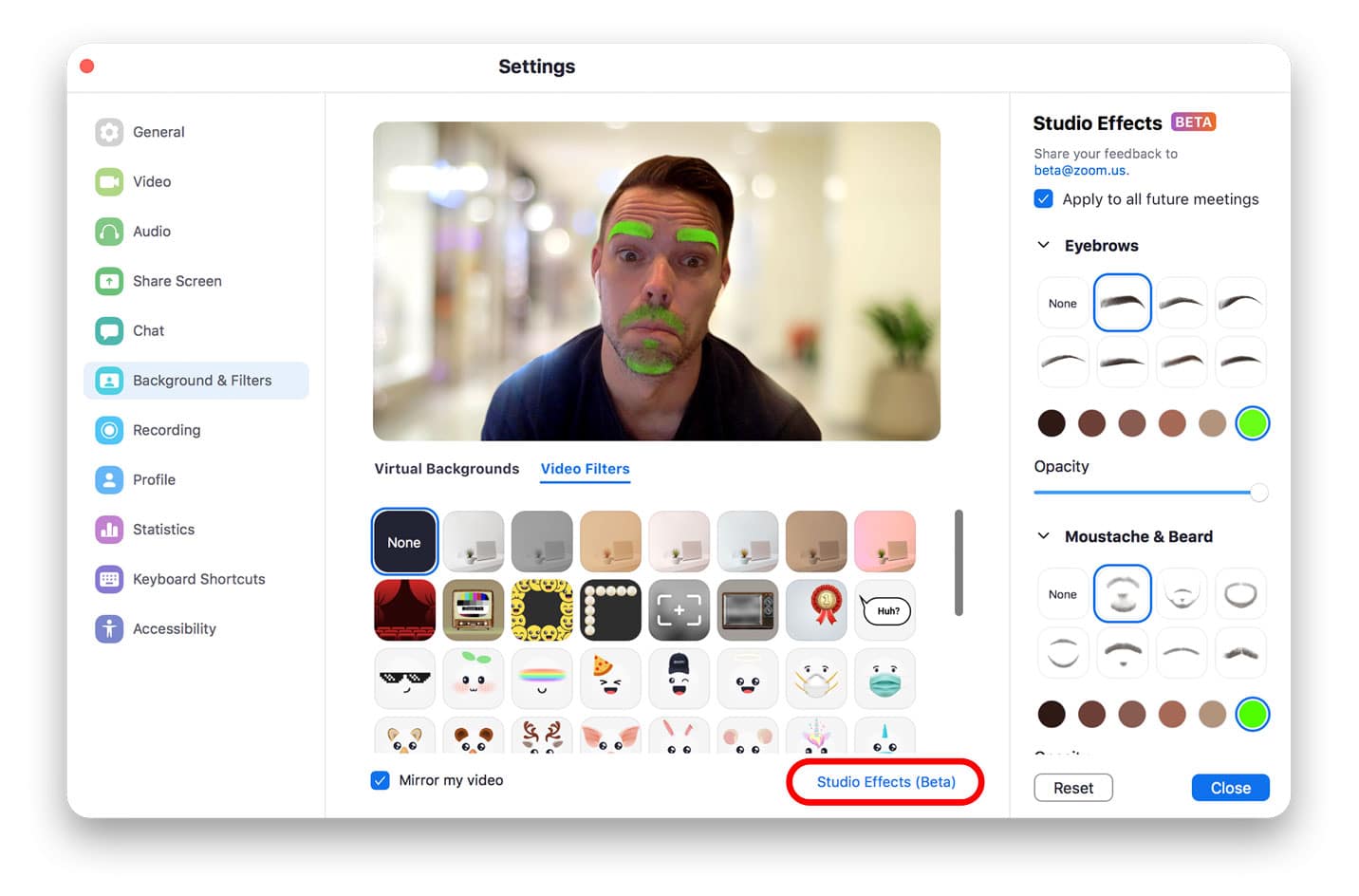Toggle Apply to all future meetings

(x=1043, y=199)
